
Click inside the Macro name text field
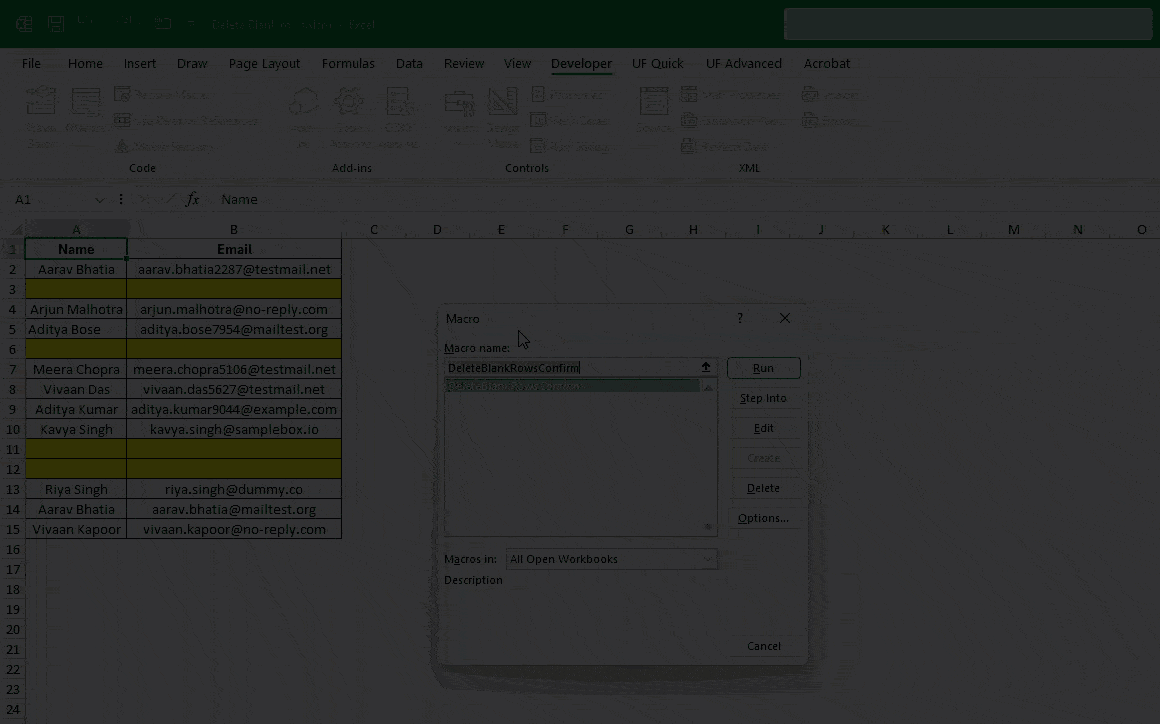(570, 368)
